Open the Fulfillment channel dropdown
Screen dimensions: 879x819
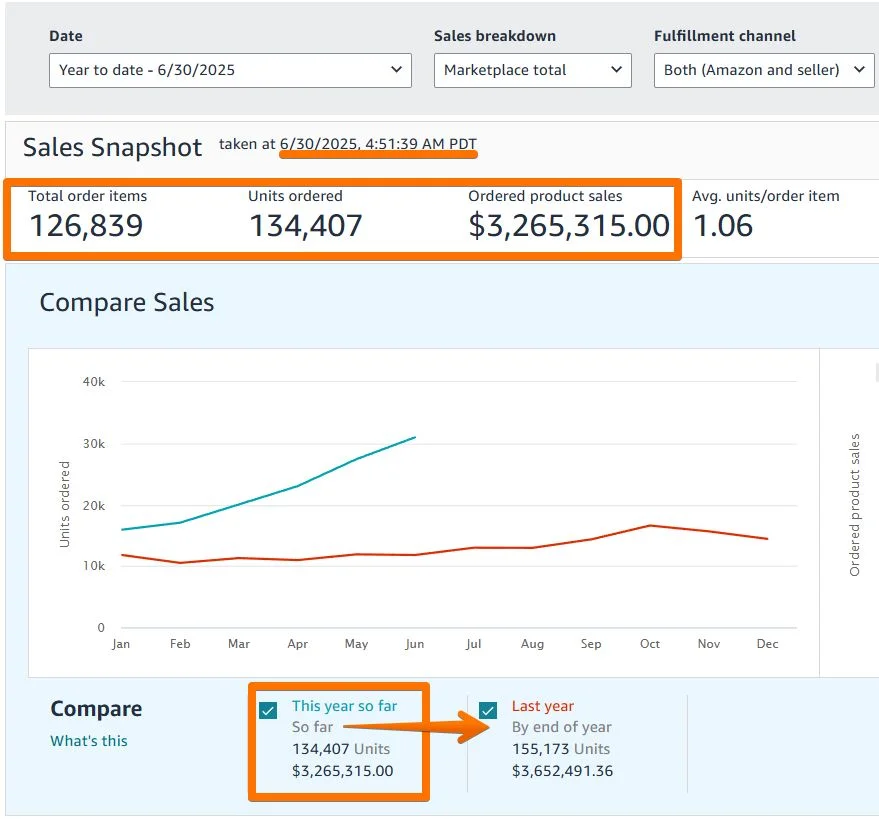(x=763, y=70)
